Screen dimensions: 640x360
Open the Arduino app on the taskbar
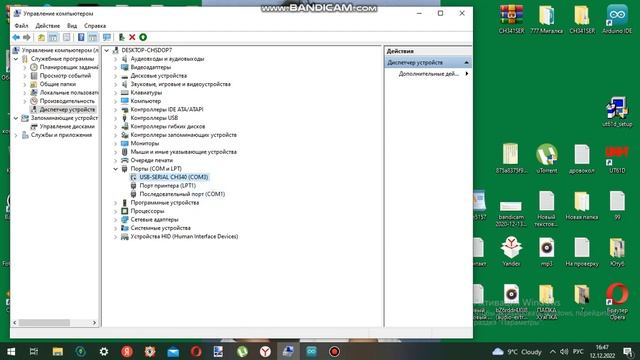[x=311, y=351]
